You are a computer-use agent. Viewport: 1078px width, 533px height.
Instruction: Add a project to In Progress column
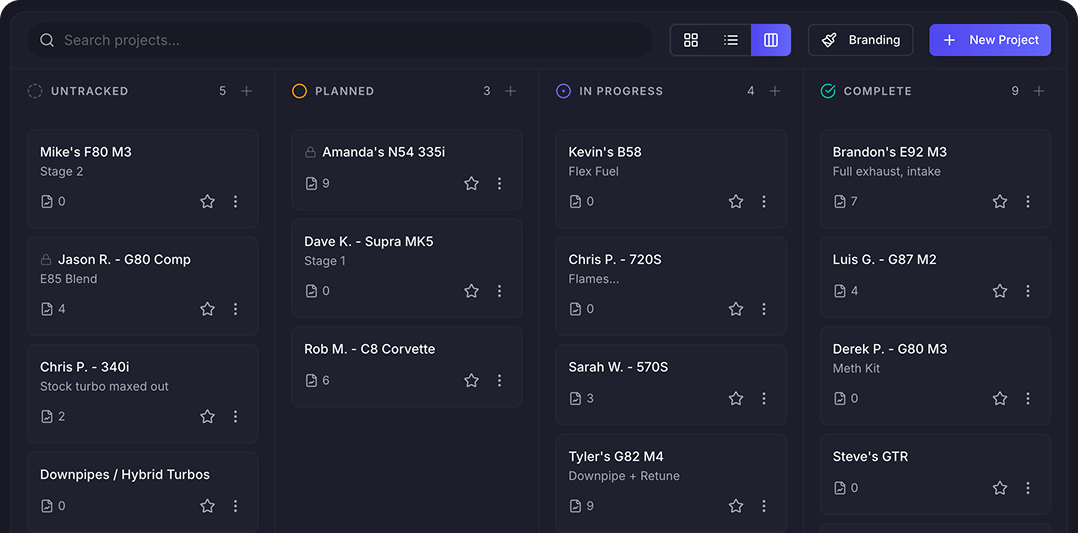pyautogui.click(x=775, y=91)
